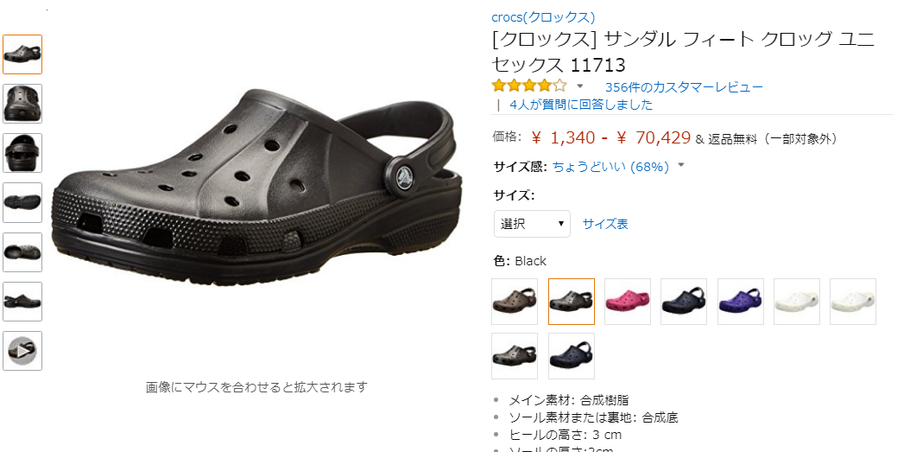Screen dimensions: 910x452
Task: Select the first side-view thumbnail
Action: pos(22,55)
